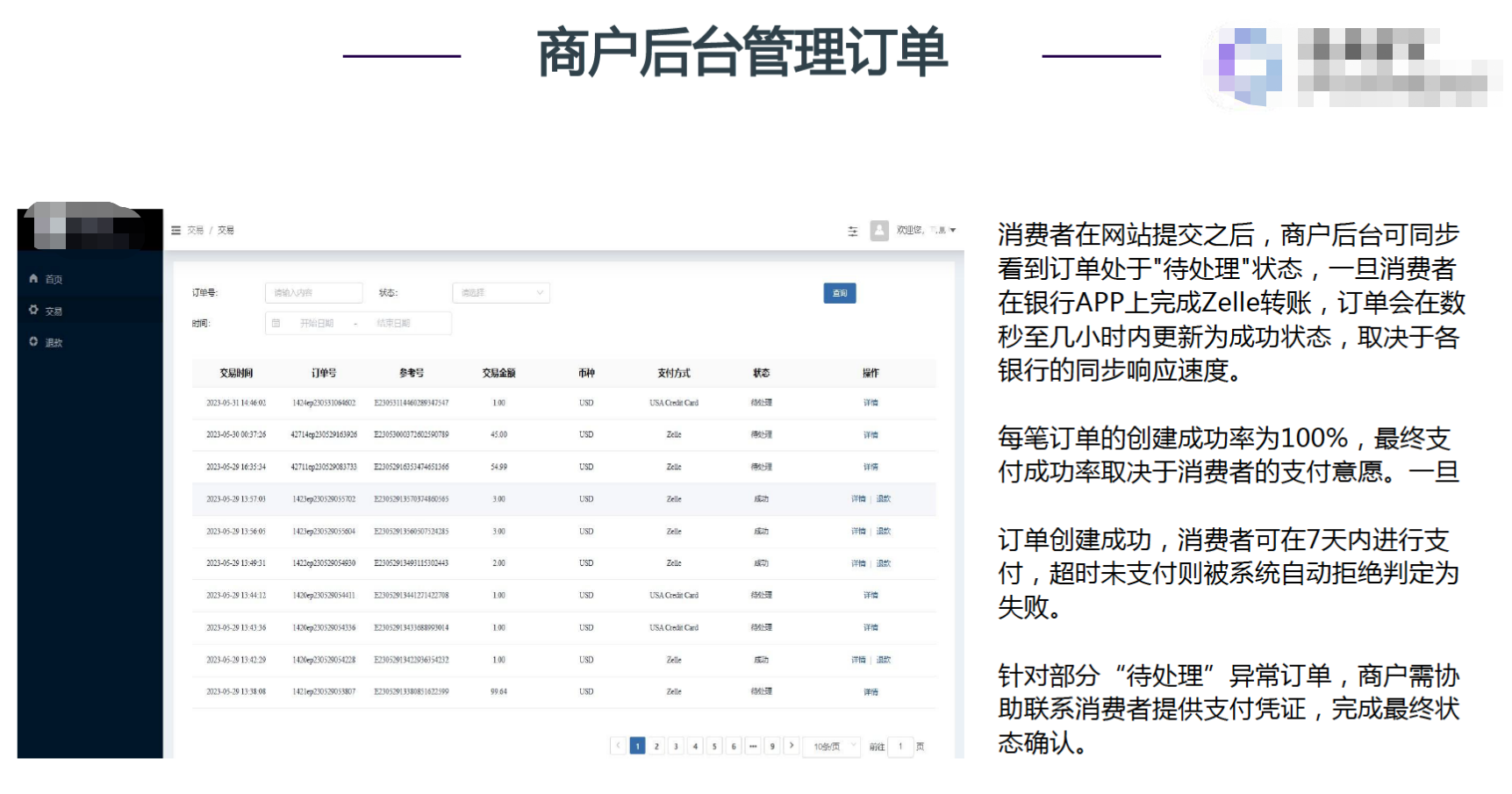
Task: Click 退款 for order 1422ep230529054930
Action: pos(883,563)
